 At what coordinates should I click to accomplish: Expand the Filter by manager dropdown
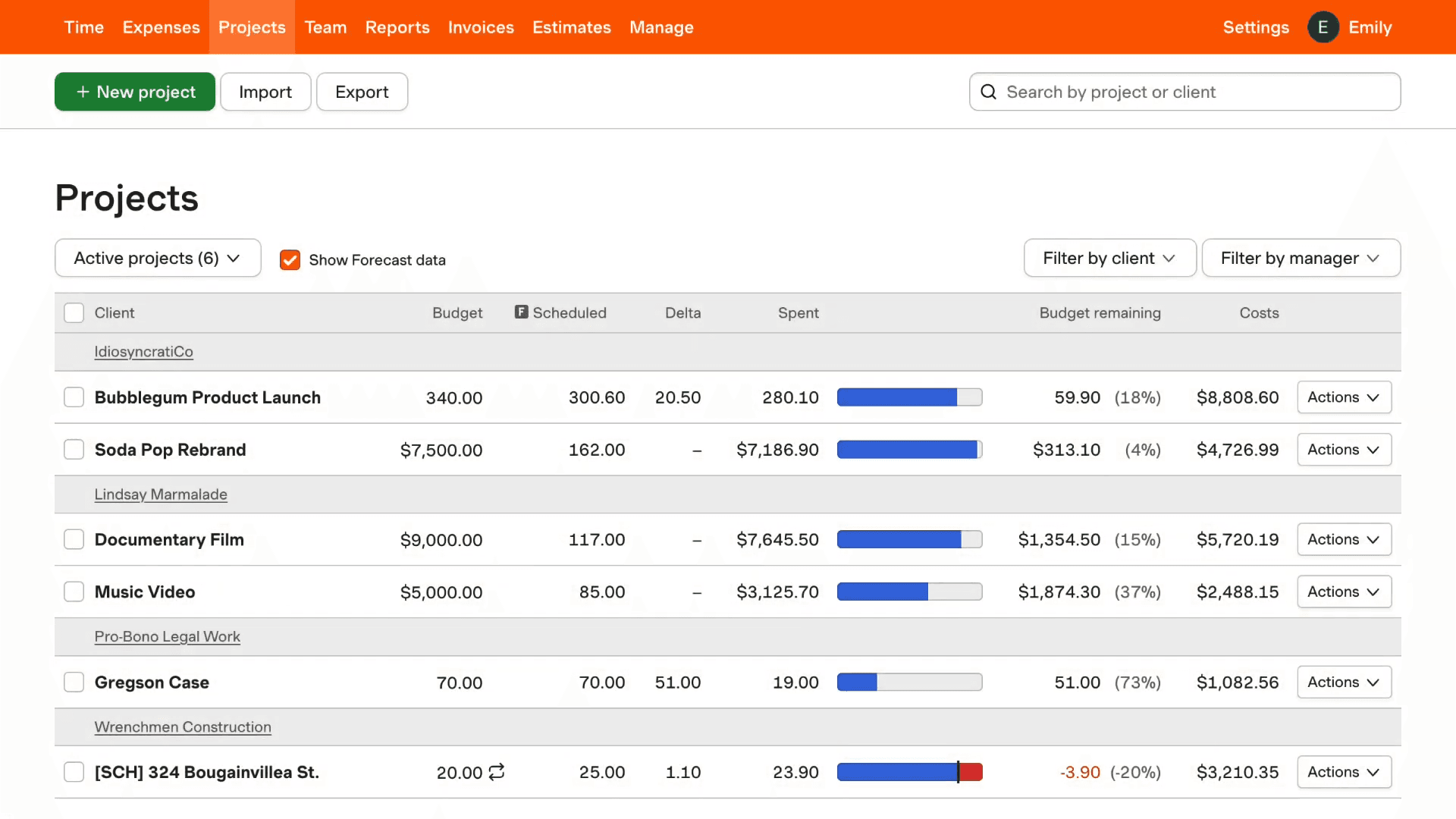(1301, 258)
